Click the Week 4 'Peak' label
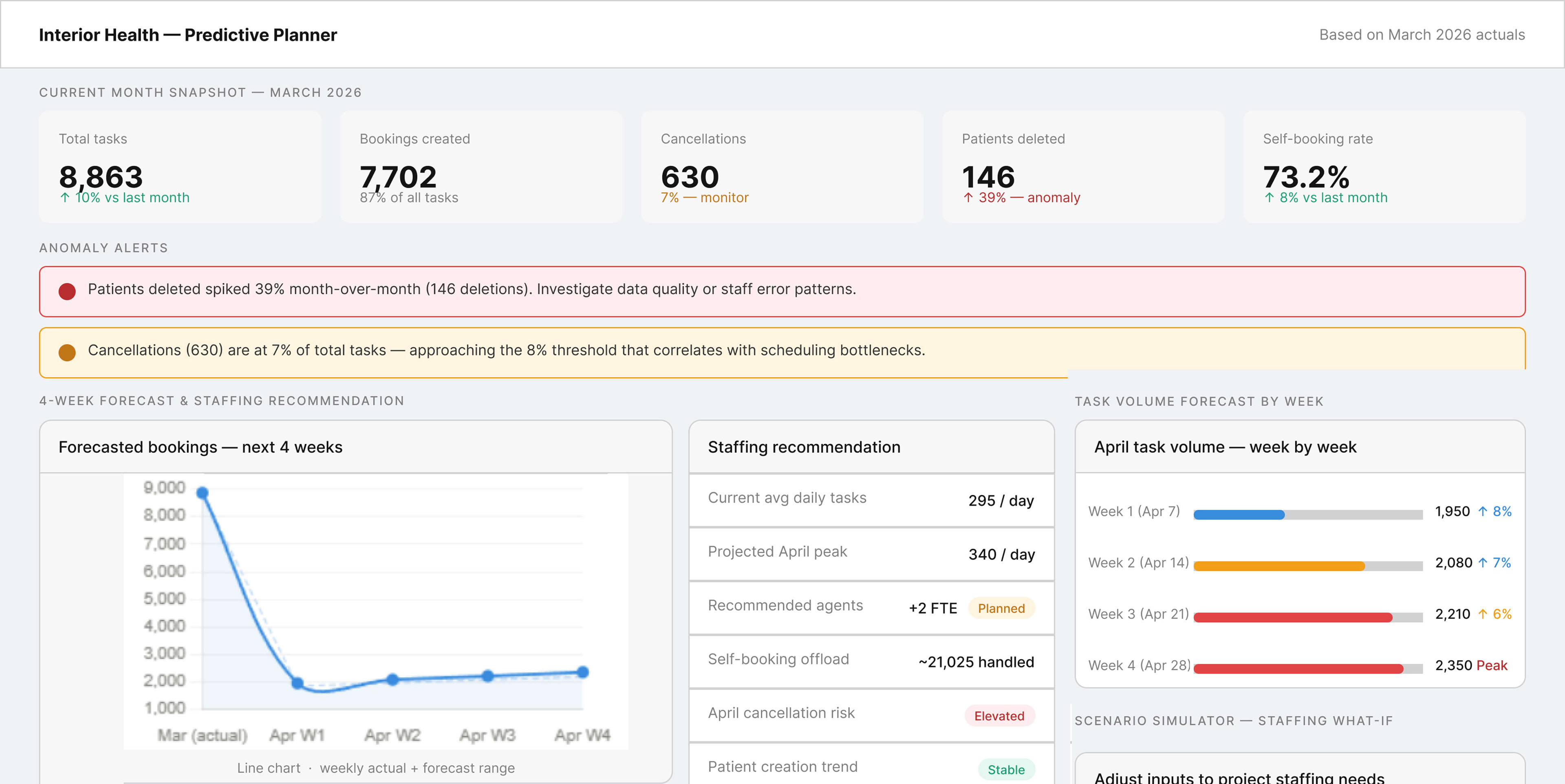This screenshot has height=784, width=1565. tap(1492, 665)
